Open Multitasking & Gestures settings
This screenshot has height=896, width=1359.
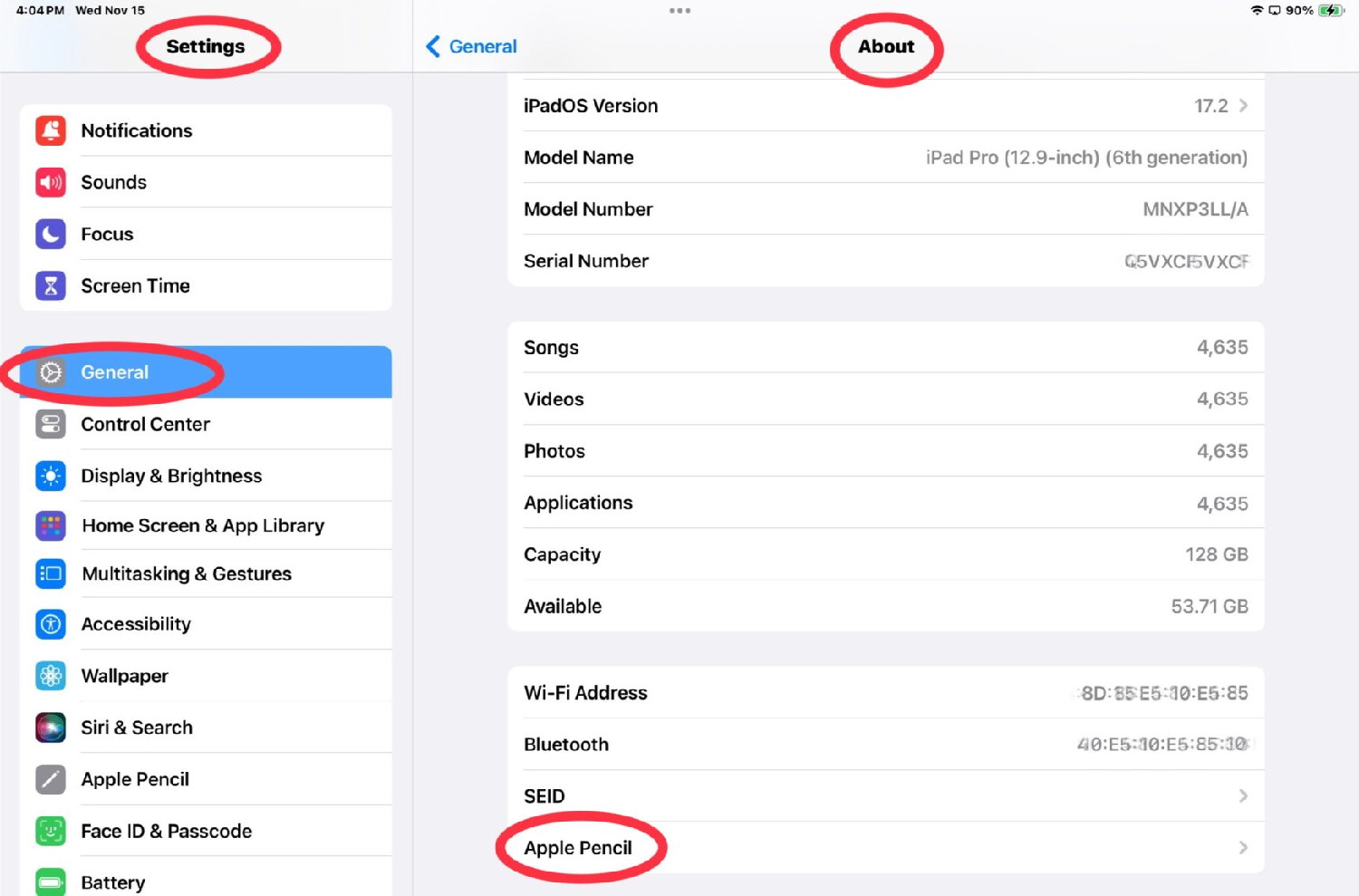(206, 573)
